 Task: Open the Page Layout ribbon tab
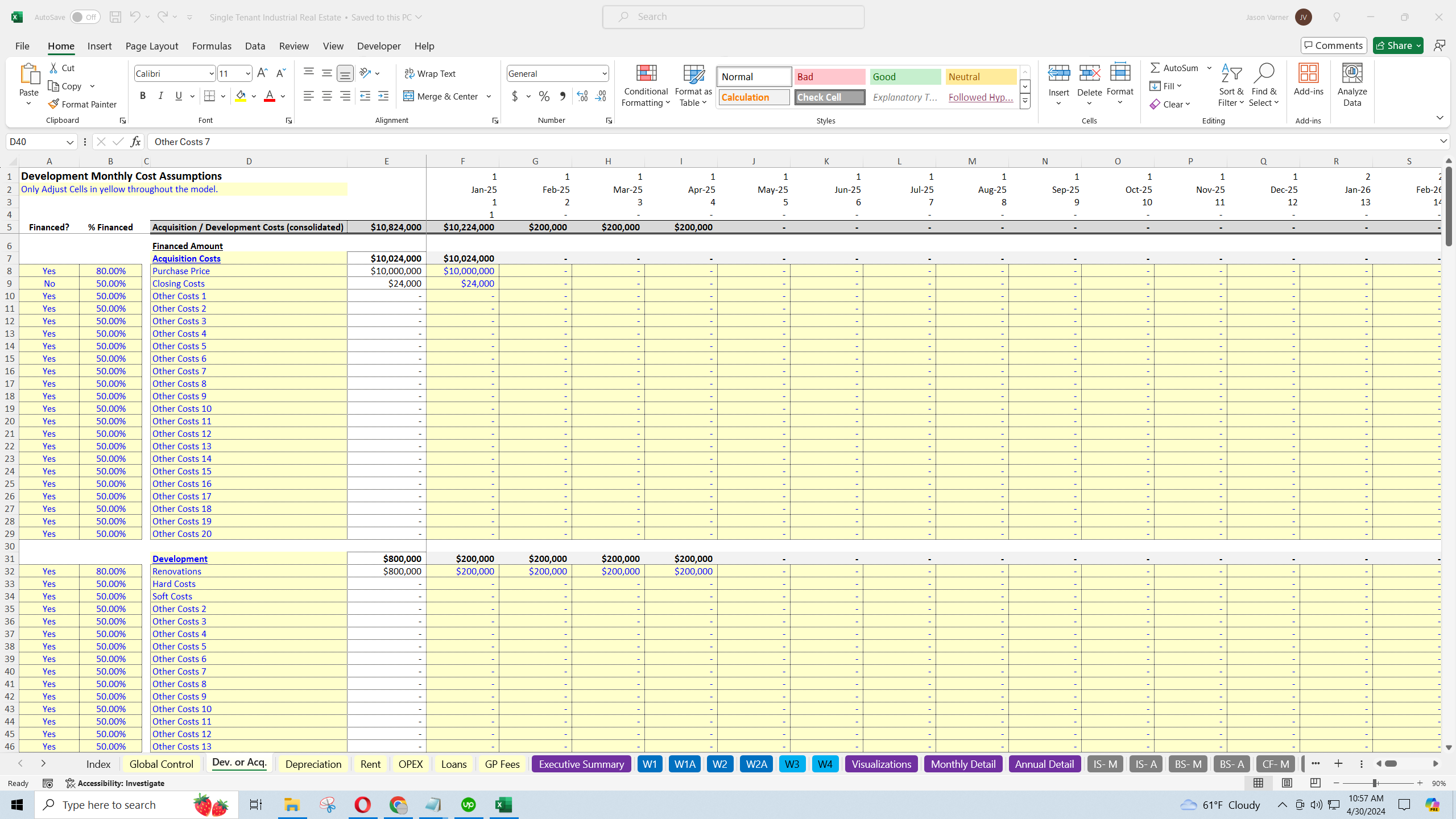152,46
